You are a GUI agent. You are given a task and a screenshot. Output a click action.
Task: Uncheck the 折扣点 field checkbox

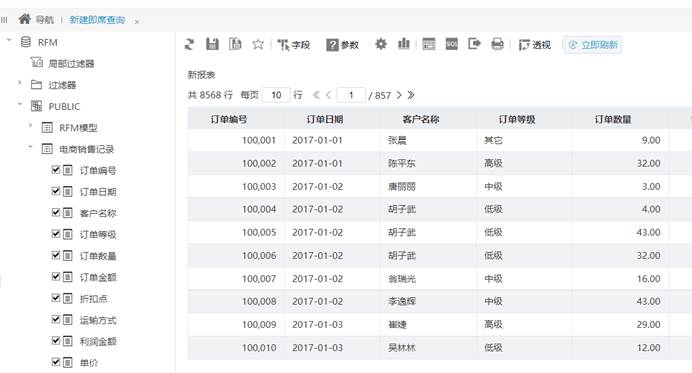56,298
